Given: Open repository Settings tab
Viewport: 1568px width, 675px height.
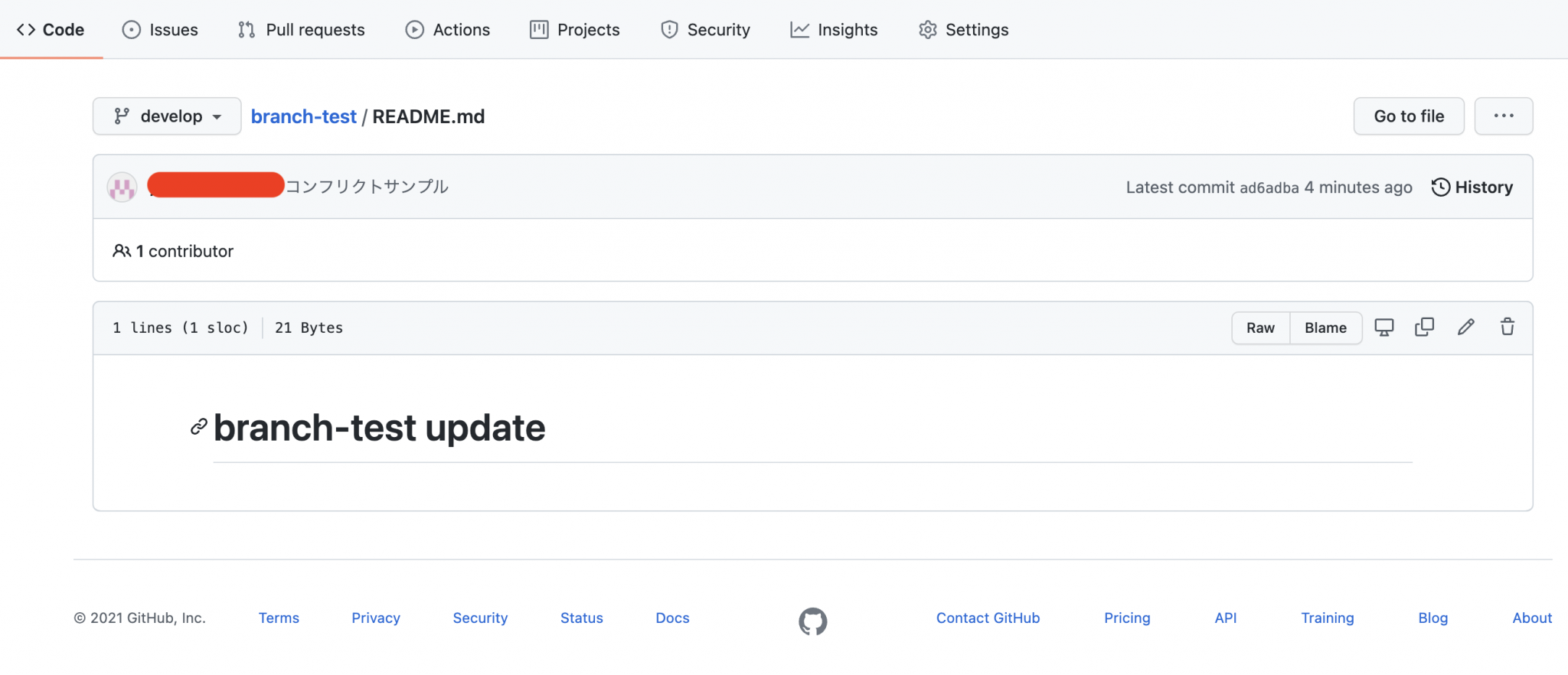Looking at the screenshot, I should click(x=963, y=30).
